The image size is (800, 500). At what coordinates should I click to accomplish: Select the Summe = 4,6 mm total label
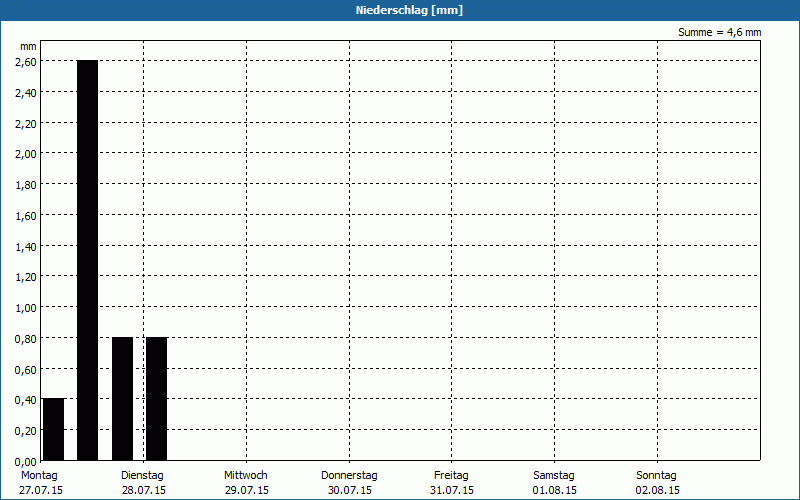coord(719,32)
